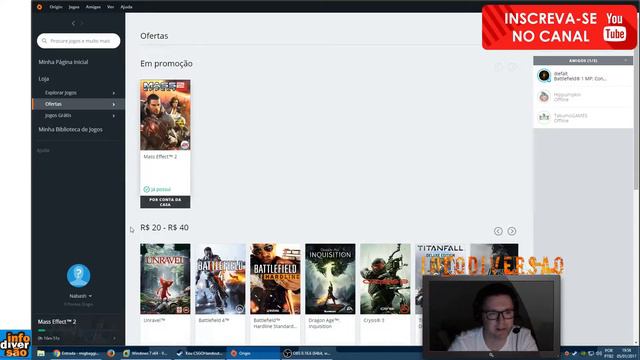
Task: Expand the download queue arrow
Action: (x=114, y=338)
